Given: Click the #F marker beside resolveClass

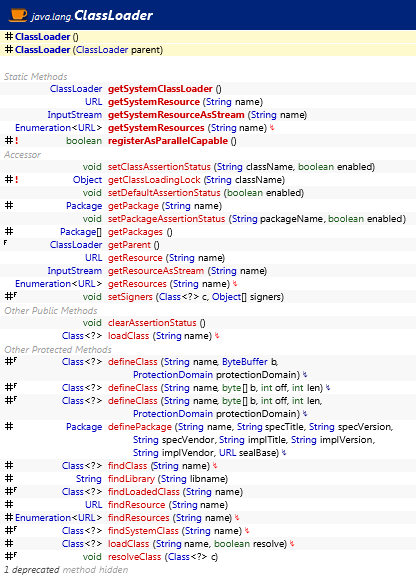Looking at the screenshot, I should tap(11, 556).
